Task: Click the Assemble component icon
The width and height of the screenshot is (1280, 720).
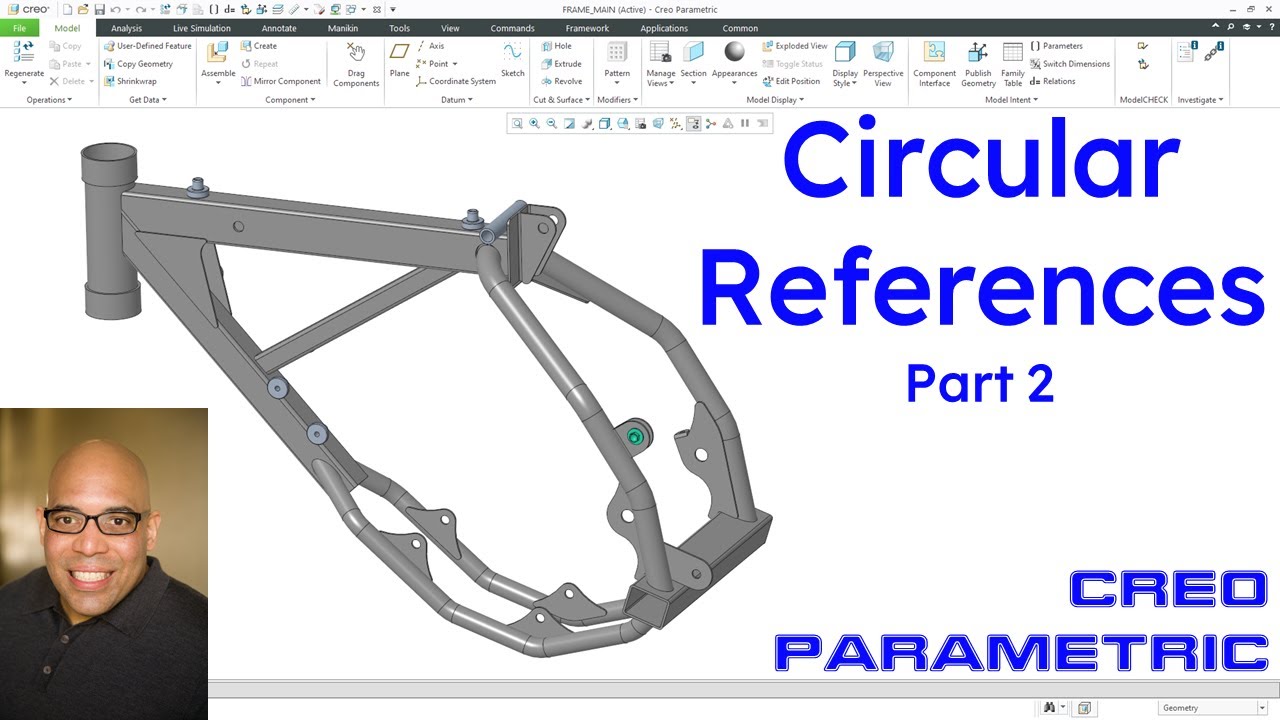Action: (x=217, y=52)
